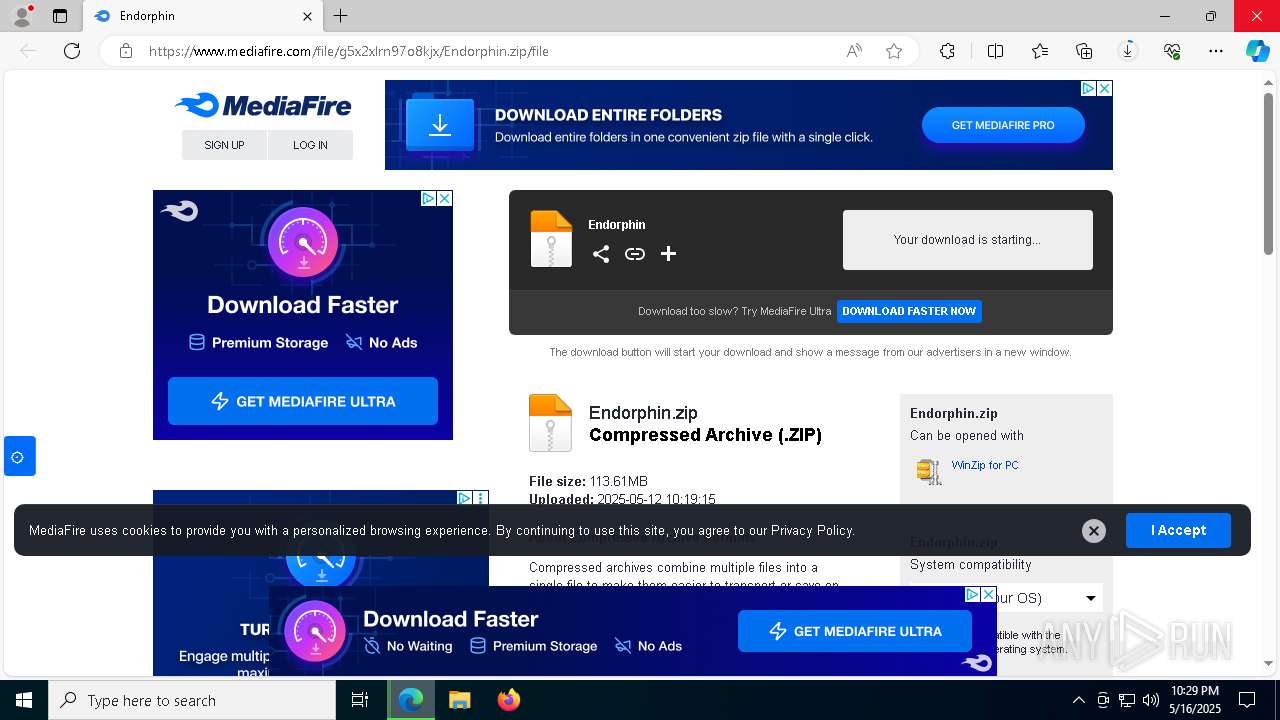Click GET MEDIAFIRE ULTRA in bottom banner

pyautogui.click(x=855, y=631)
